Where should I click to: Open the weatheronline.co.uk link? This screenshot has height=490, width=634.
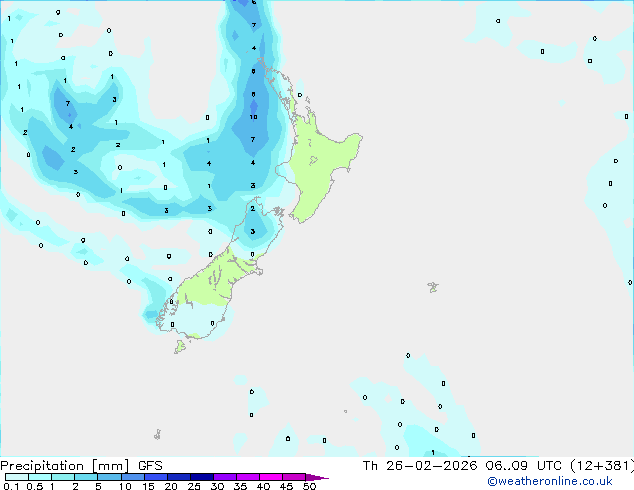click(550, 481)
